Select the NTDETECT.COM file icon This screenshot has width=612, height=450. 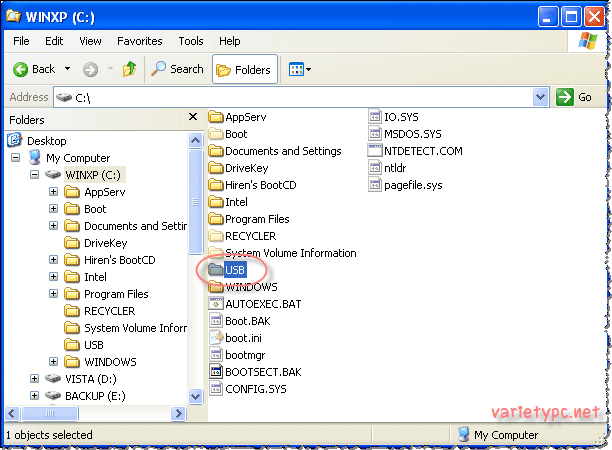click(375, 151)
